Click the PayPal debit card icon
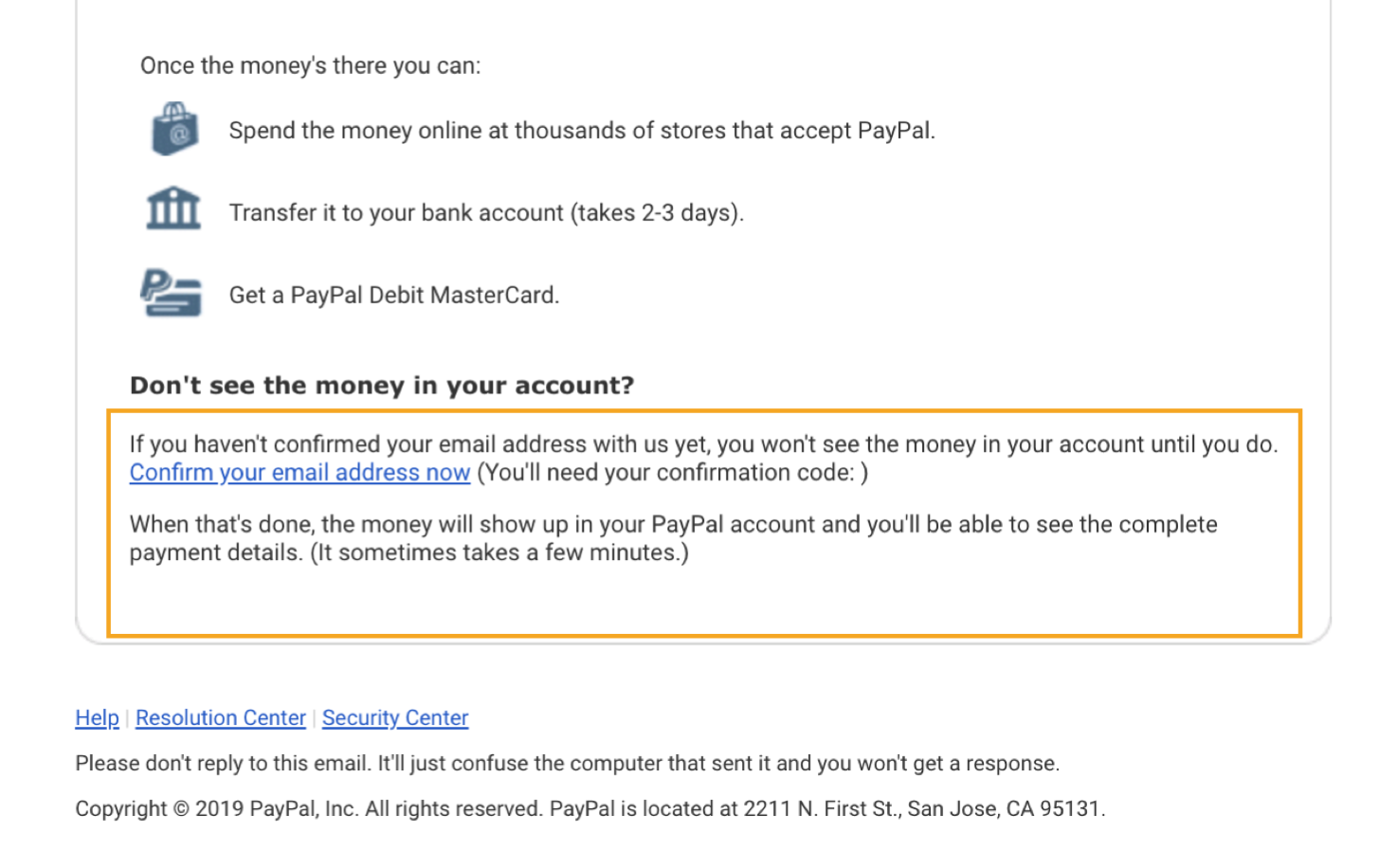Screen dimensions: 1397x868 [x=172, y=293]
